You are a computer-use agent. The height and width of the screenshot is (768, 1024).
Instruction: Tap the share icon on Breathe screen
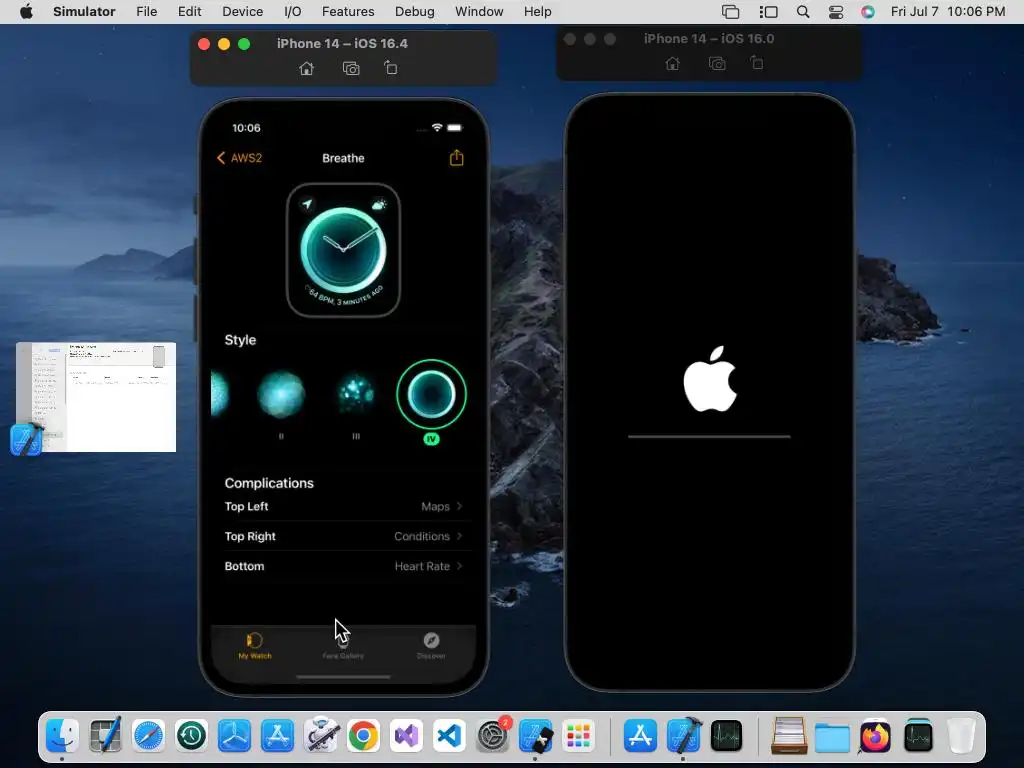coord(456,157)
